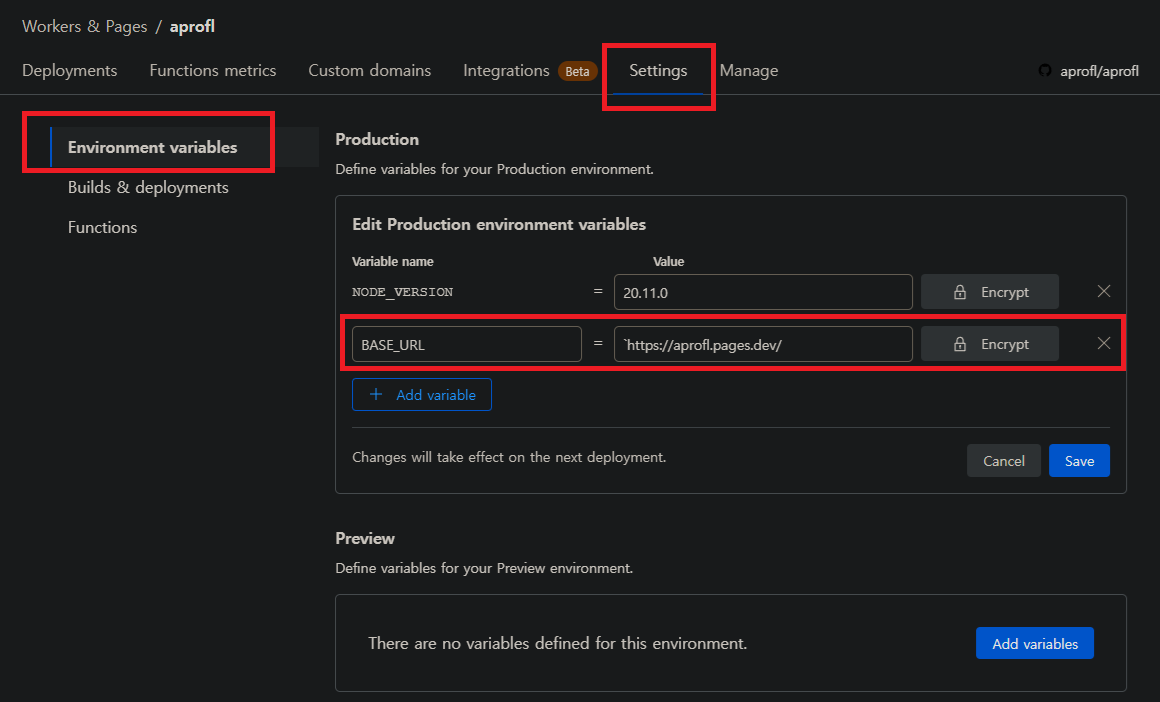Open the Functions settings section
Screen dimensions: 1160x702
(102, 227)
